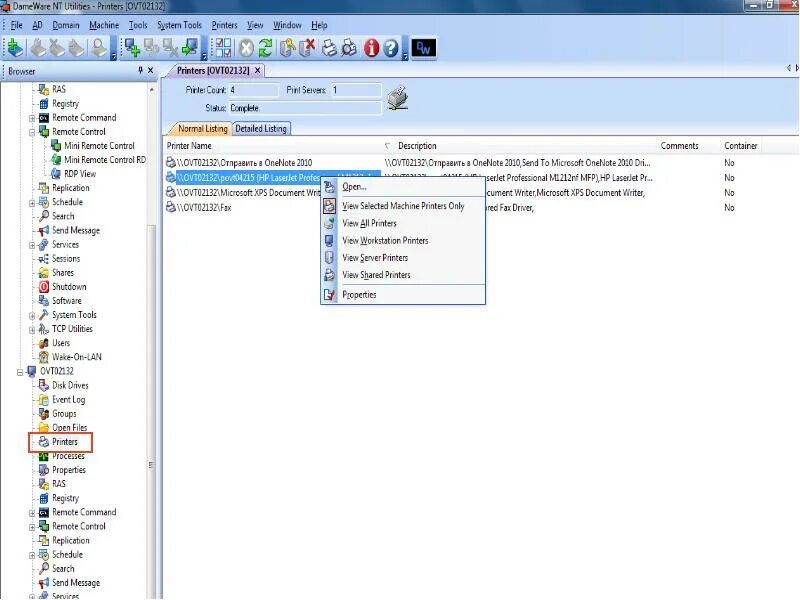This screenshot has height=600, width=800.
Task: Select Processes in the Browser tree
Action: (68, 456)
